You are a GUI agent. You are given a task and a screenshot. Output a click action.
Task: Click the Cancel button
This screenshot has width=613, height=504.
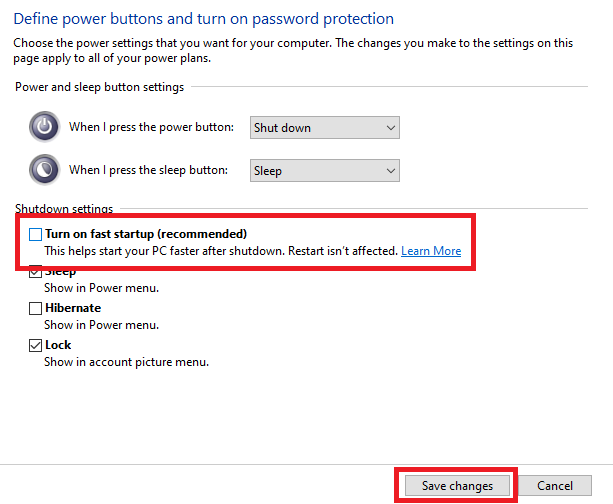pyautogui.click(x=555, y=486)
